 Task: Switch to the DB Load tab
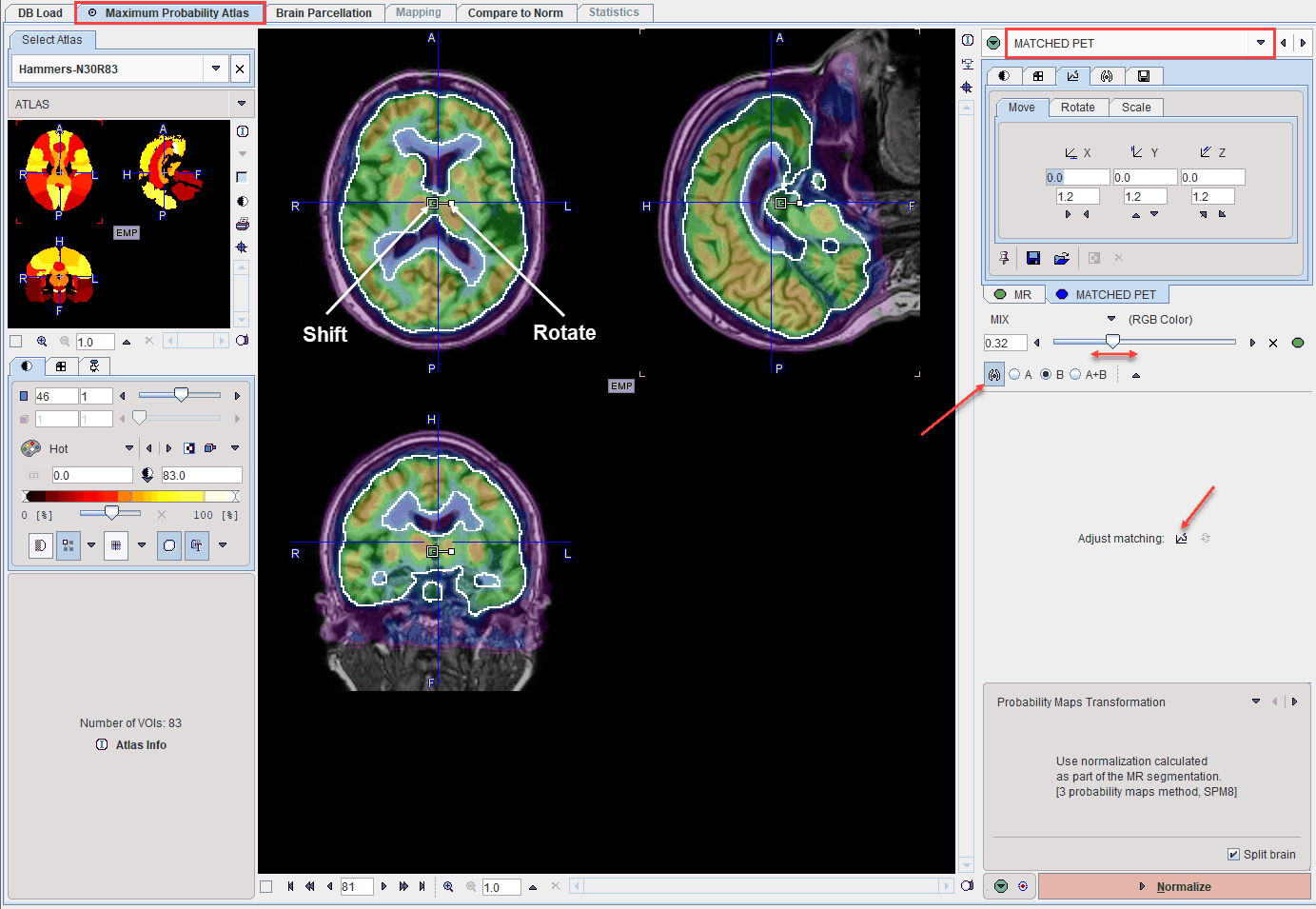click(x=40, y=13)
